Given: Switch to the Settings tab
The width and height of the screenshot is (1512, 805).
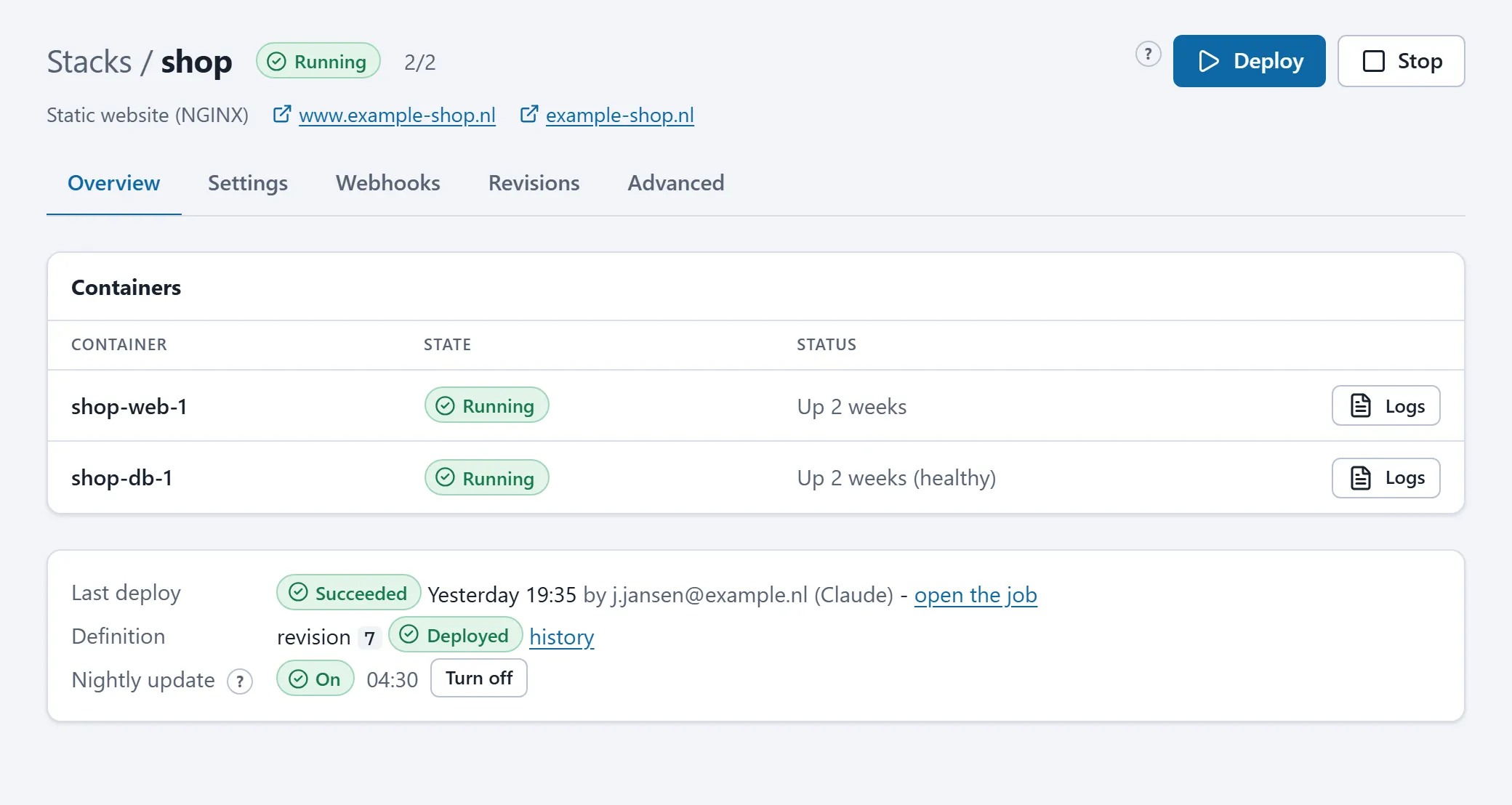Looking at the screenshot, I should (x=248, y=183).
